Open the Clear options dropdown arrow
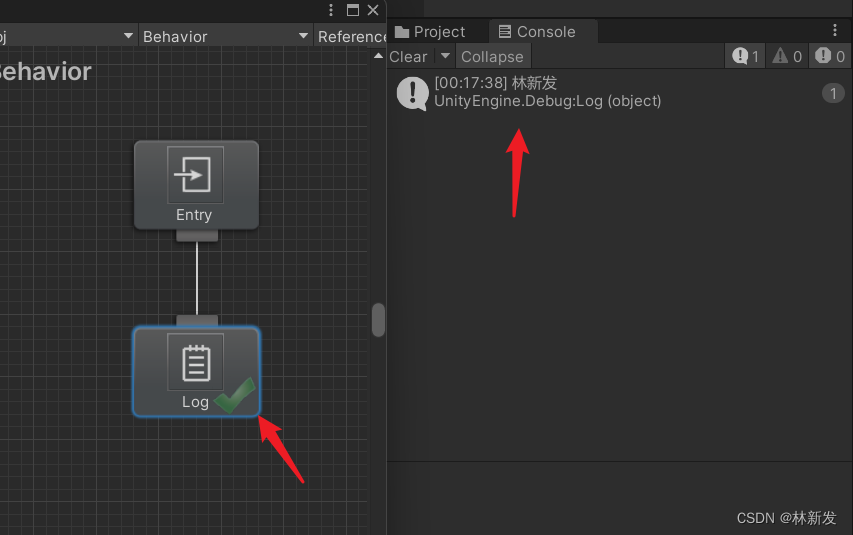This screenshot has height=535, width=853. coord(445,56)
